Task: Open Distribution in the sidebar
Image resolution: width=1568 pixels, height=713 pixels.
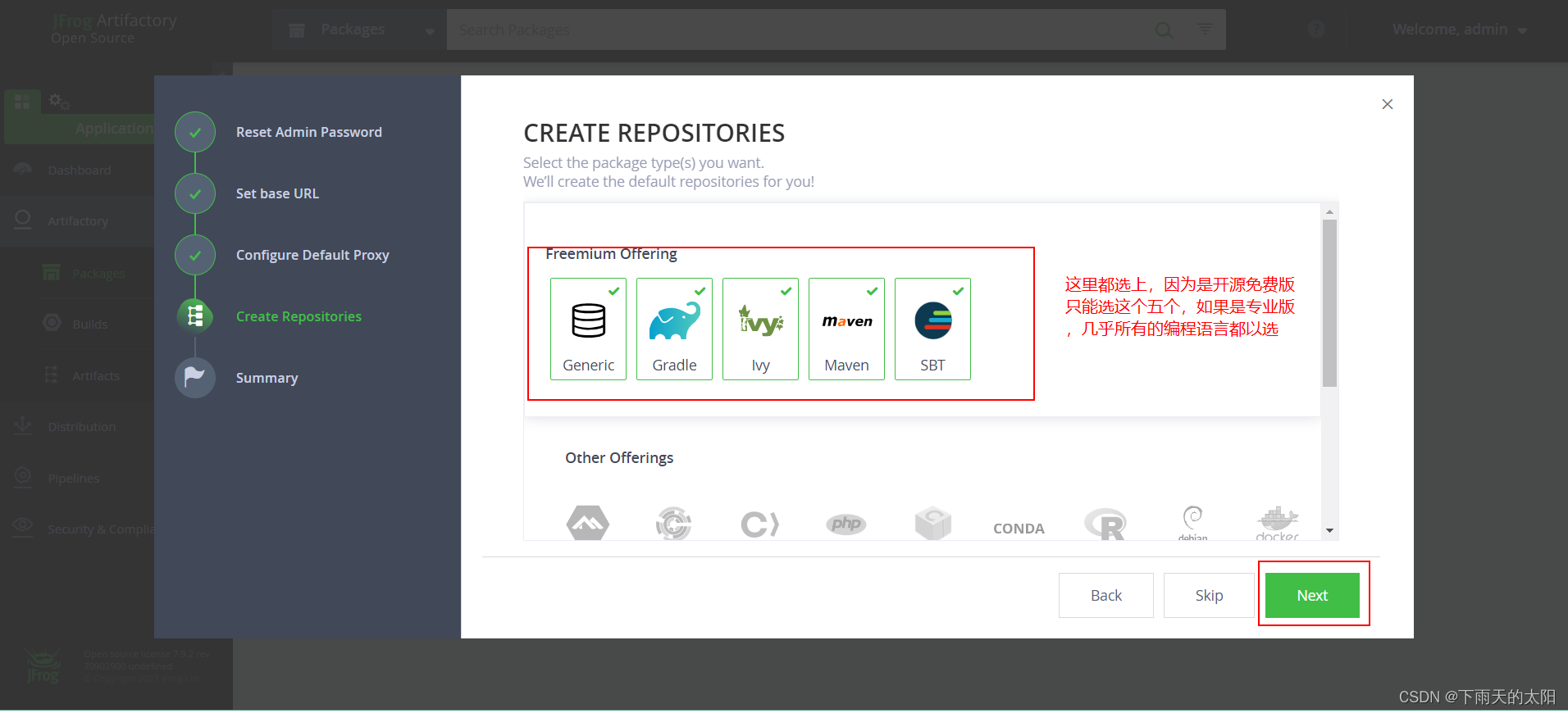Action: [x=81, y=426]
